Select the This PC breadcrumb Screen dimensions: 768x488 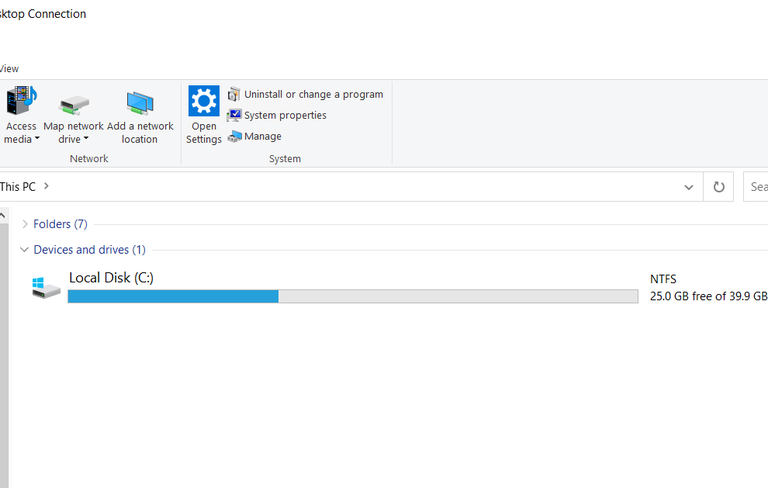(18, 187)
